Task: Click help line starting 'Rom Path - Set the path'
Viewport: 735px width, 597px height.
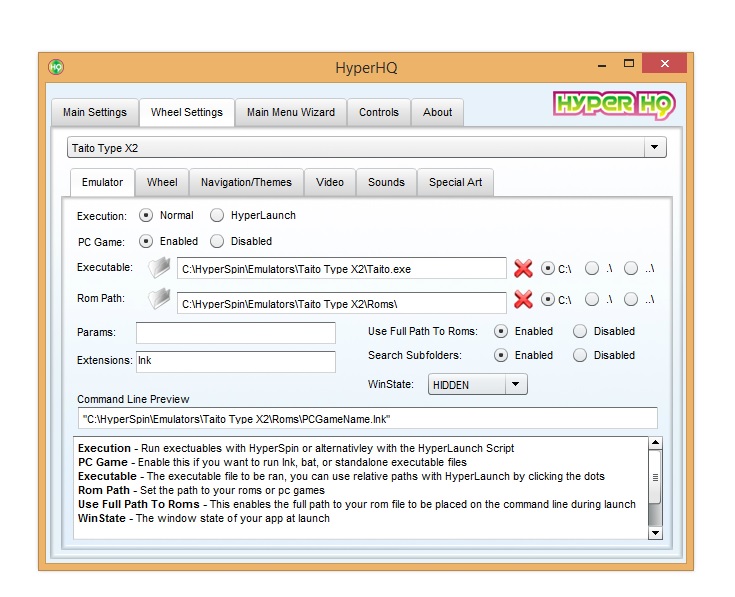Action: (201, 490)
